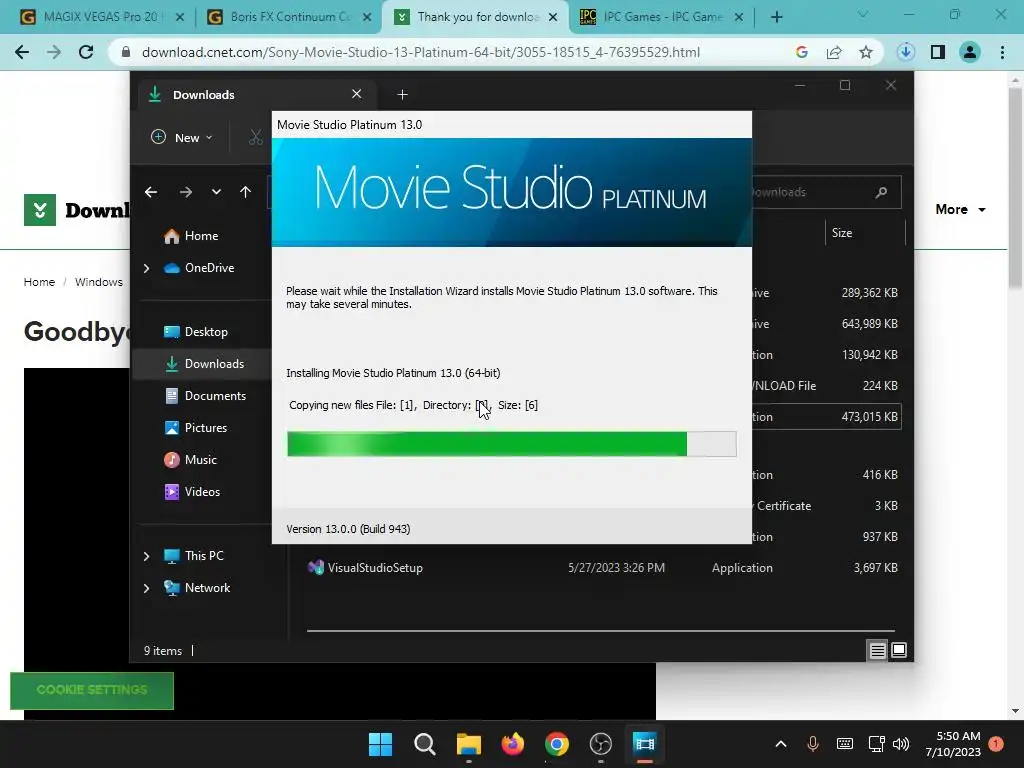Open the Windows Start menu
Screen dimensions: 1024x768
pos(380,744)
